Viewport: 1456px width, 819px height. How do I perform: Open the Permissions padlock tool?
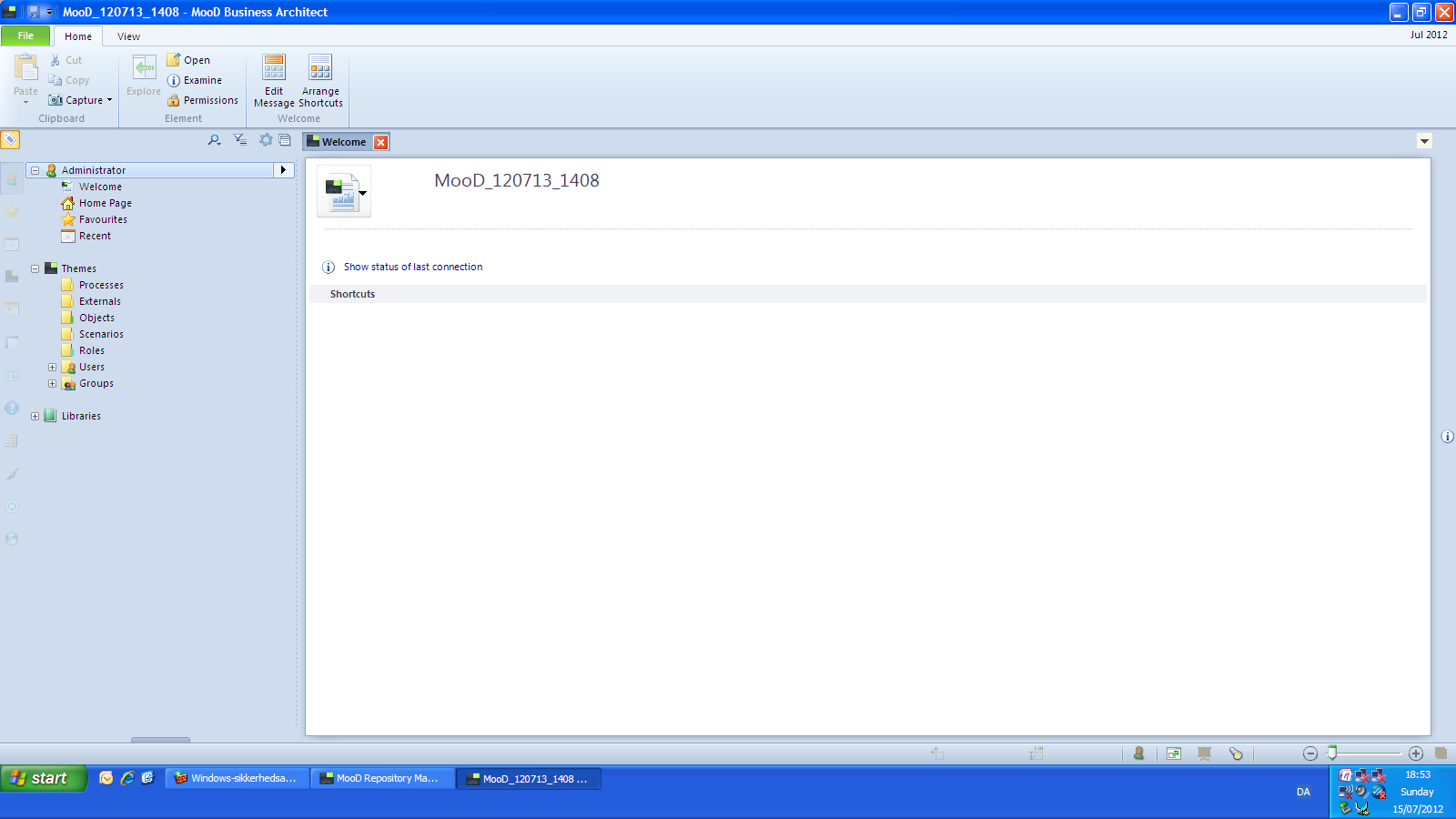[174, 100]
